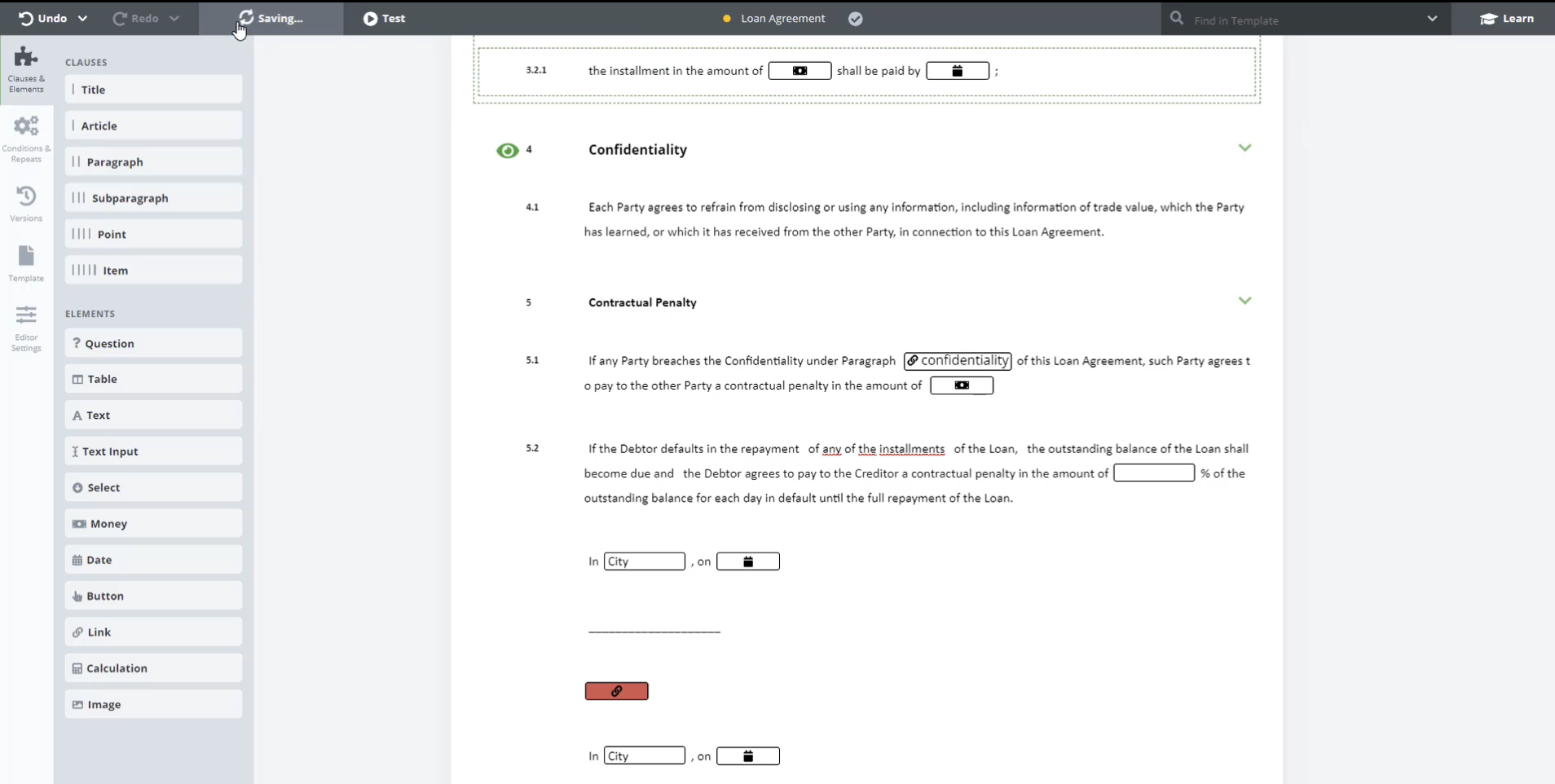Open the Learn section

[x=1507, y=18]
